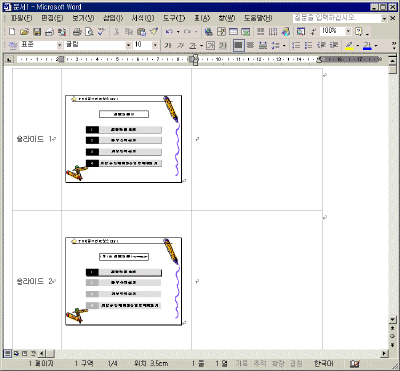Click the Open folder icon

24,32
